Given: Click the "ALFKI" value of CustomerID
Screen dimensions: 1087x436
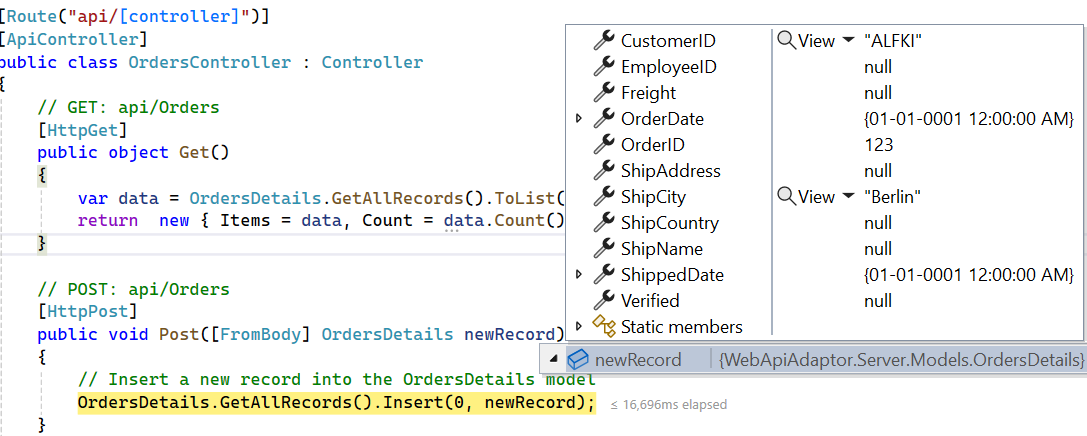Looking at the screenshot, I should click(892, 41).
